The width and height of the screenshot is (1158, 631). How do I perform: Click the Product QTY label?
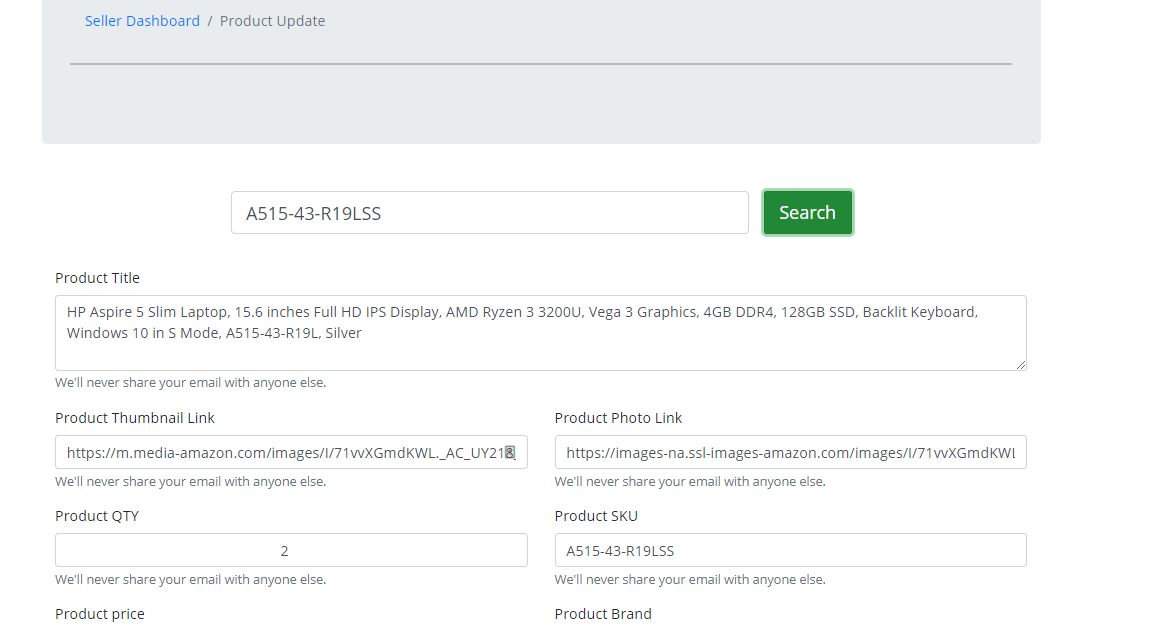coord(97,516)
